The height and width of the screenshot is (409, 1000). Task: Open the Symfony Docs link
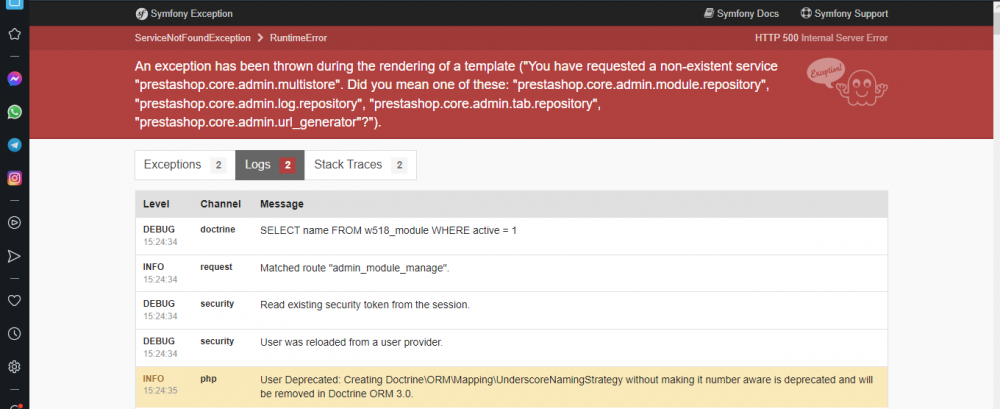[741, 13]
